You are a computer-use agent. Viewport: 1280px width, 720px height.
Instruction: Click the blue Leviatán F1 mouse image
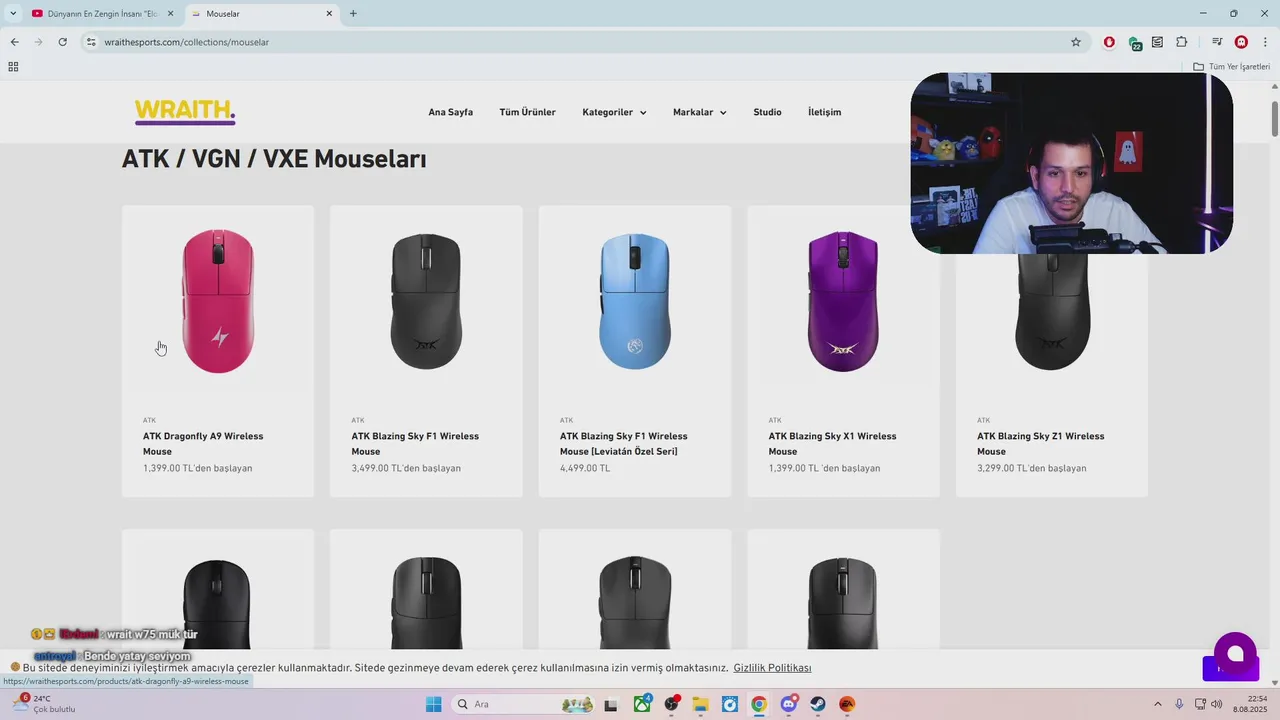coord(635,301)
